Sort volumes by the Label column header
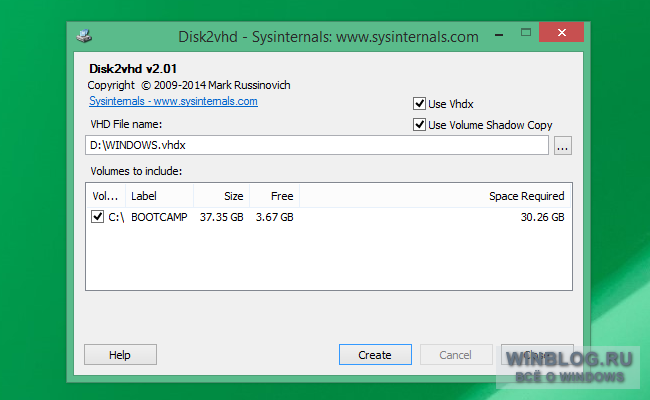The image size is (650, 400). click(160, 196)
